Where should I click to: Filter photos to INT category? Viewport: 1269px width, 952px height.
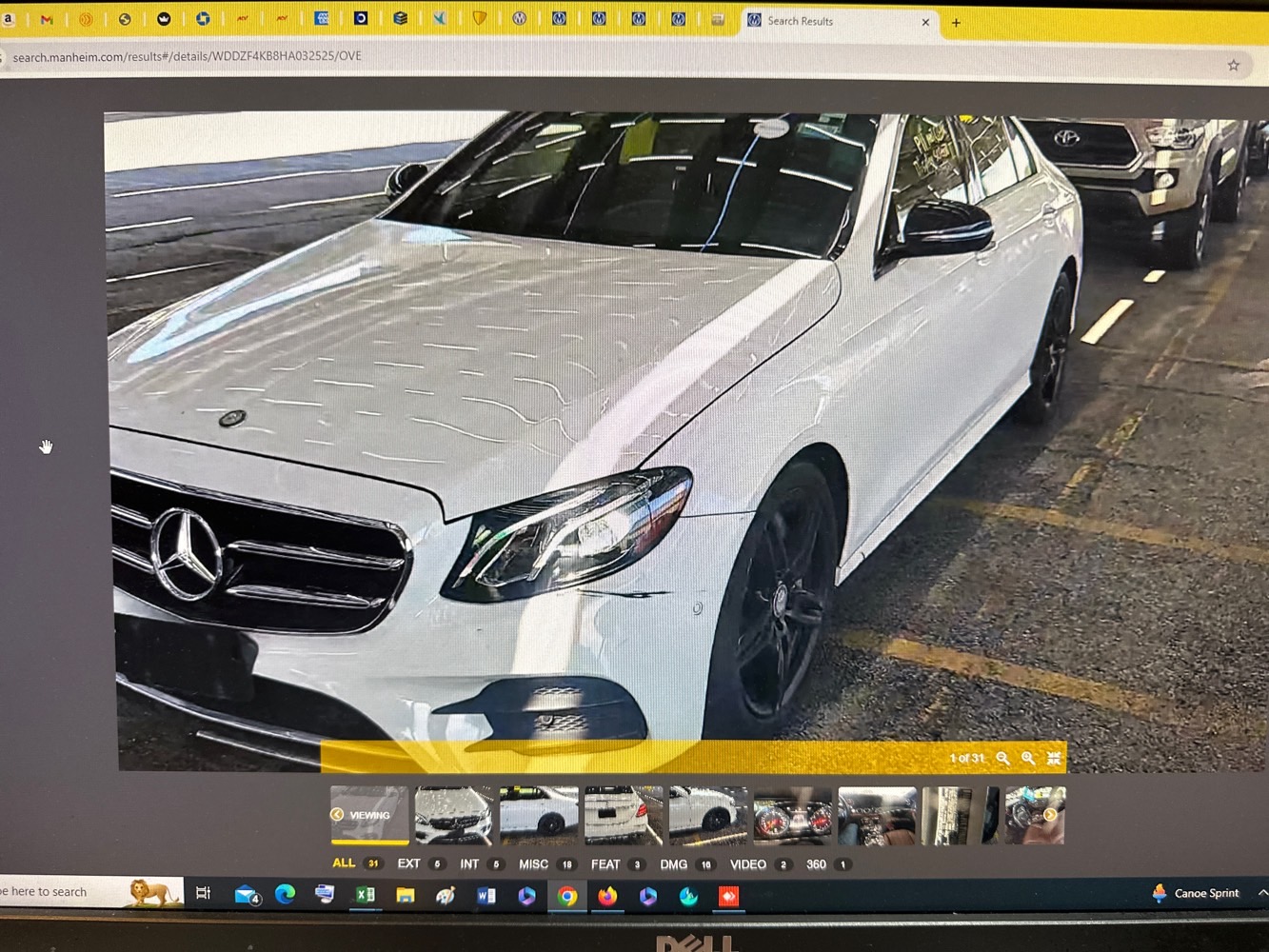(x=481, y=863)
